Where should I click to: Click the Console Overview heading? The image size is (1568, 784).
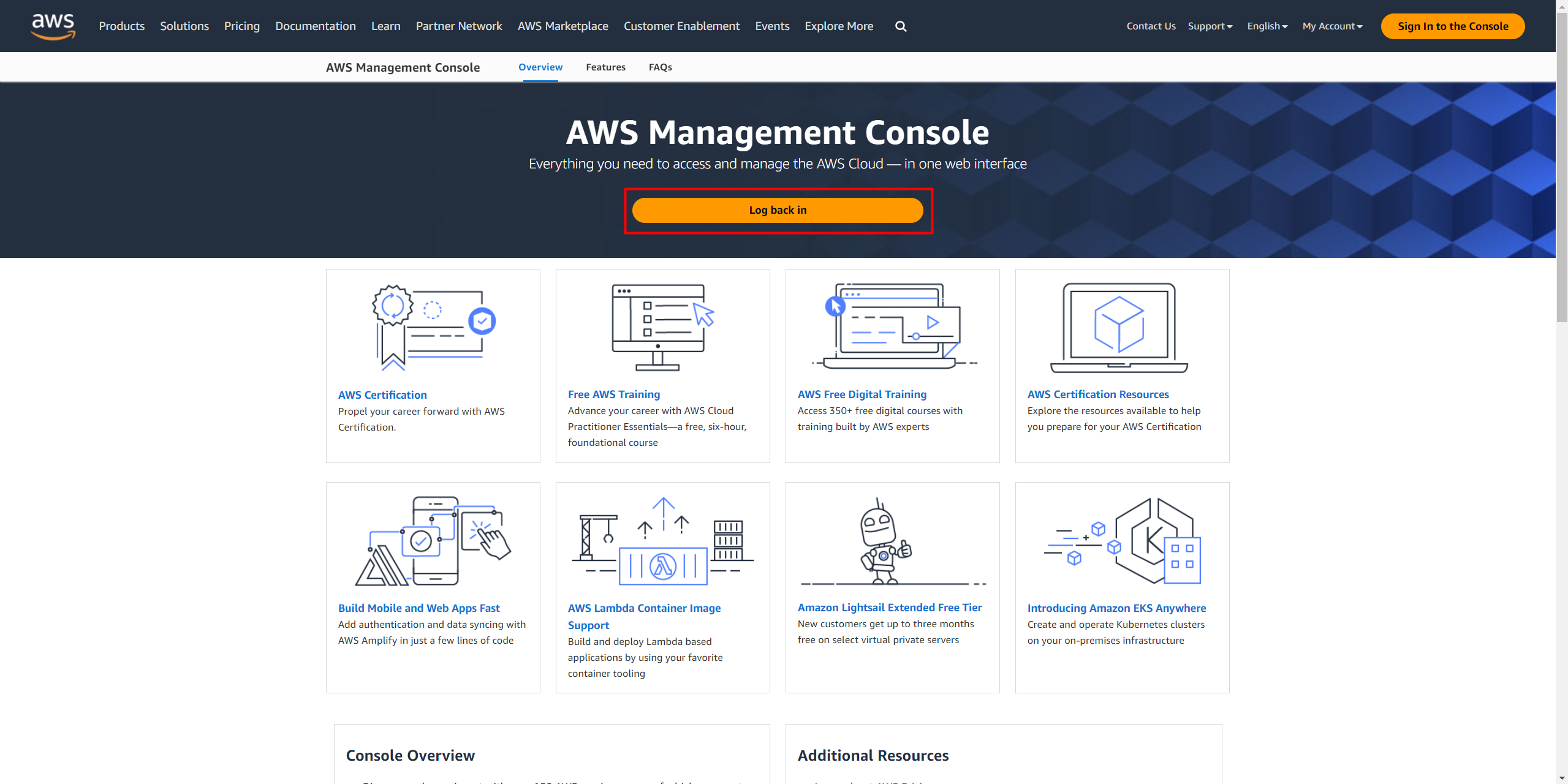[411, 756]
